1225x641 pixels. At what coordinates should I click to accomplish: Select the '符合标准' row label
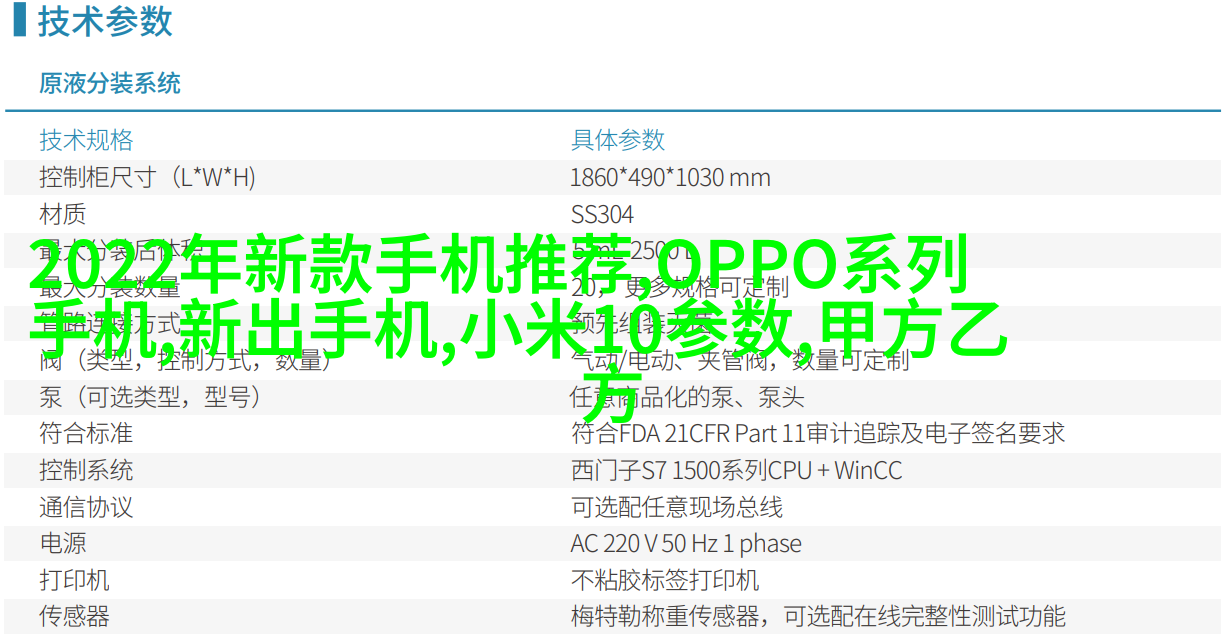click(x=86, y=434)
